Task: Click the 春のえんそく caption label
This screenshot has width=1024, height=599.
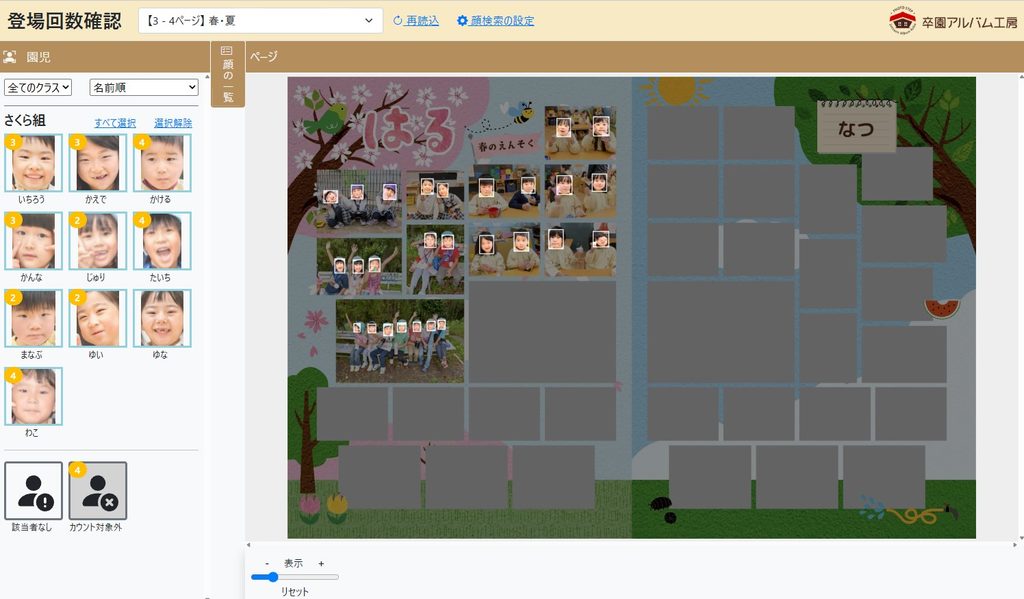Action: coord(507,145)
